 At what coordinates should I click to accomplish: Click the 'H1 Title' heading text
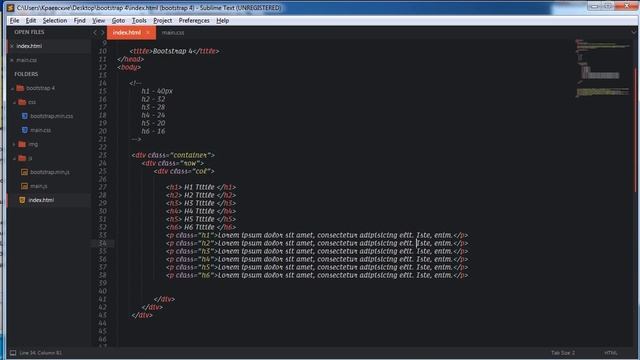[199, 187]
